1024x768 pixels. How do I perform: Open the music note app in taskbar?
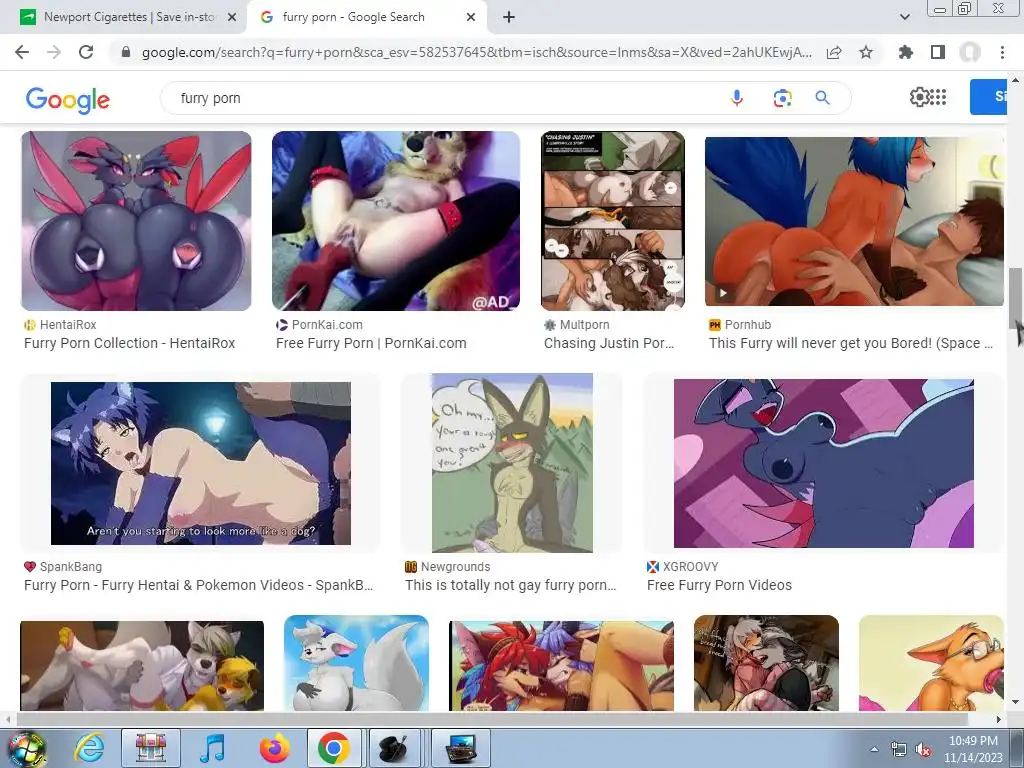pos(212,748)
